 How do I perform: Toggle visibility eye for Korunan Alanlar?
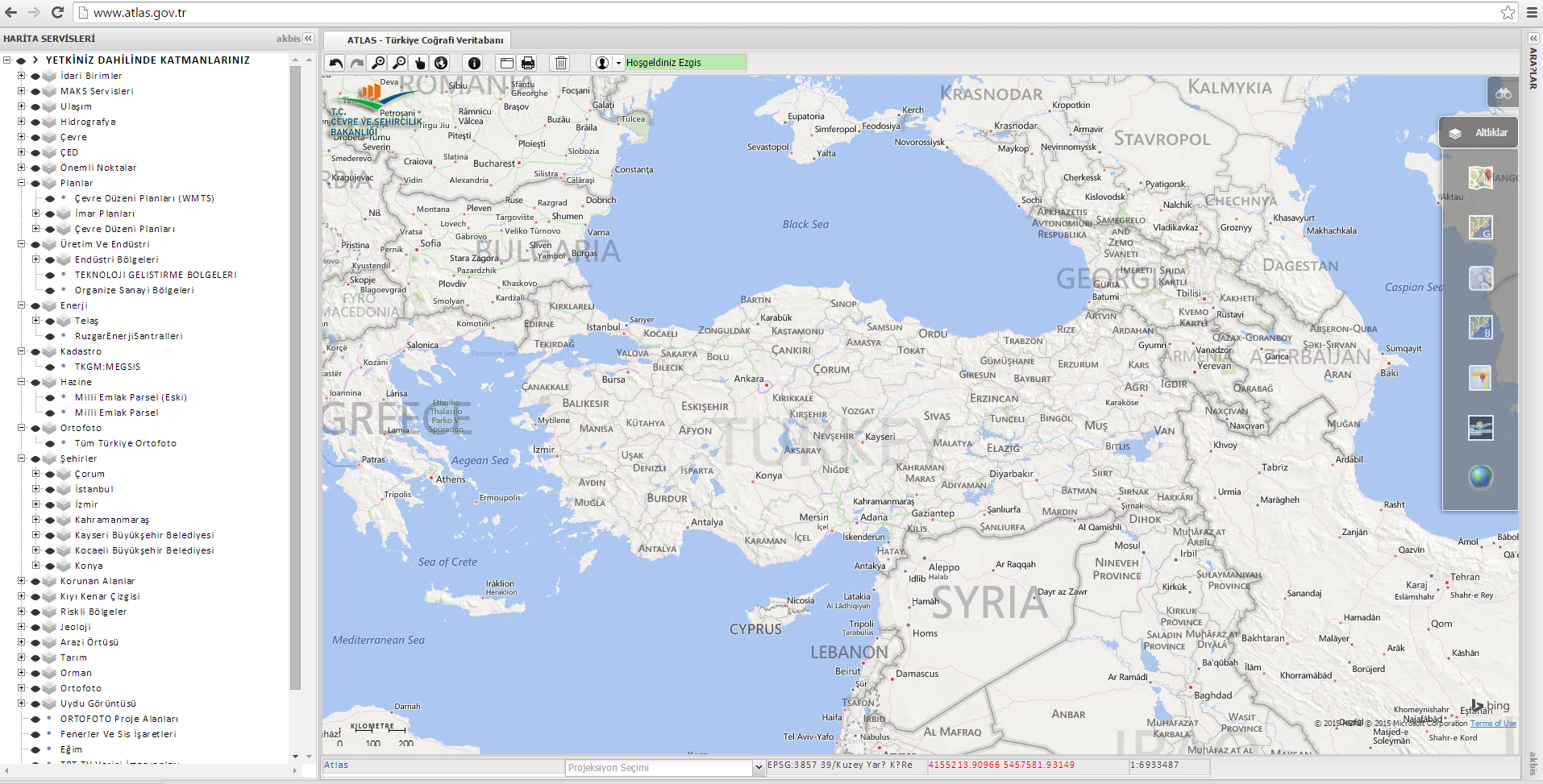[35, 582]
